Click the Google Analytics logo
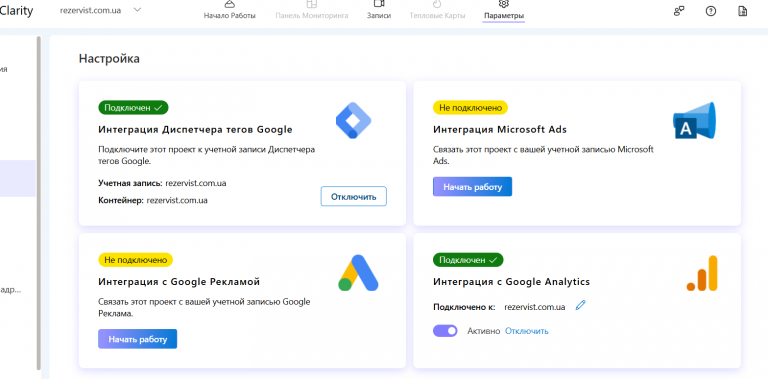The width and height of the screenshot is (768, 379). tap(702, 273)
